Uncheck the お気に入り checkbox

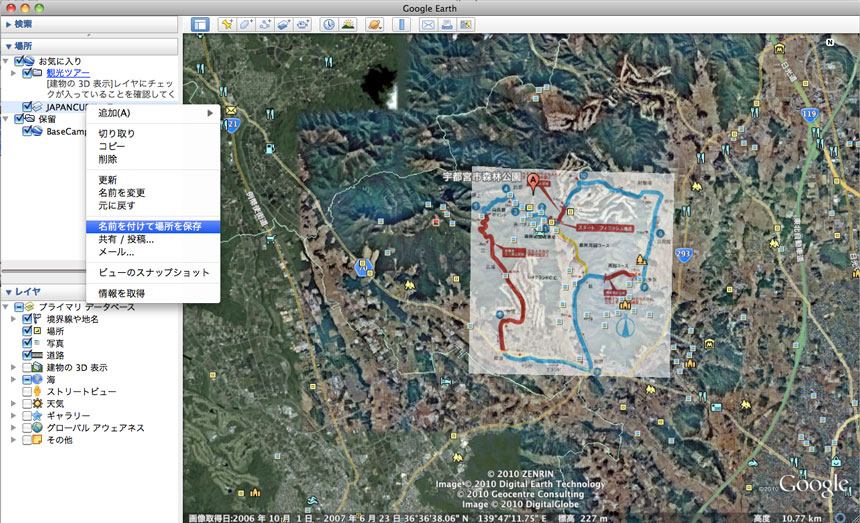coord(19,61)
